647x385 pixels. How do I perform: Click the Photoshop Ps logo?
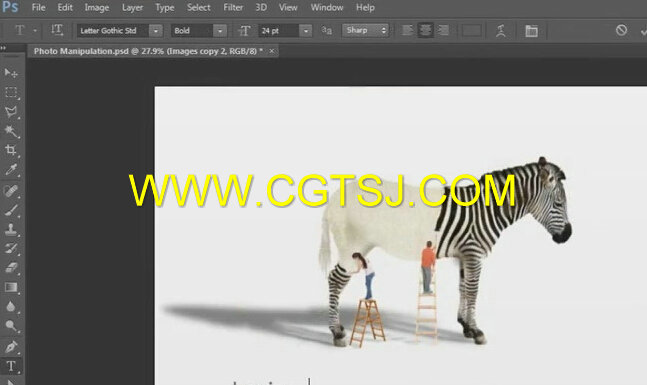pos(10,7)
